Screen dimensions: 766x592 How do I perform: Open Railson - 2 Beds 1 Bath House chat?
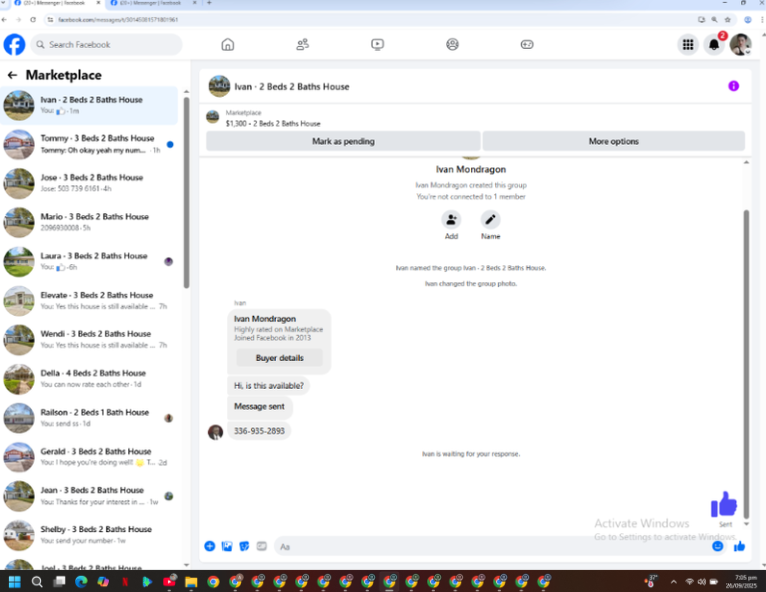tap(89, 418)
